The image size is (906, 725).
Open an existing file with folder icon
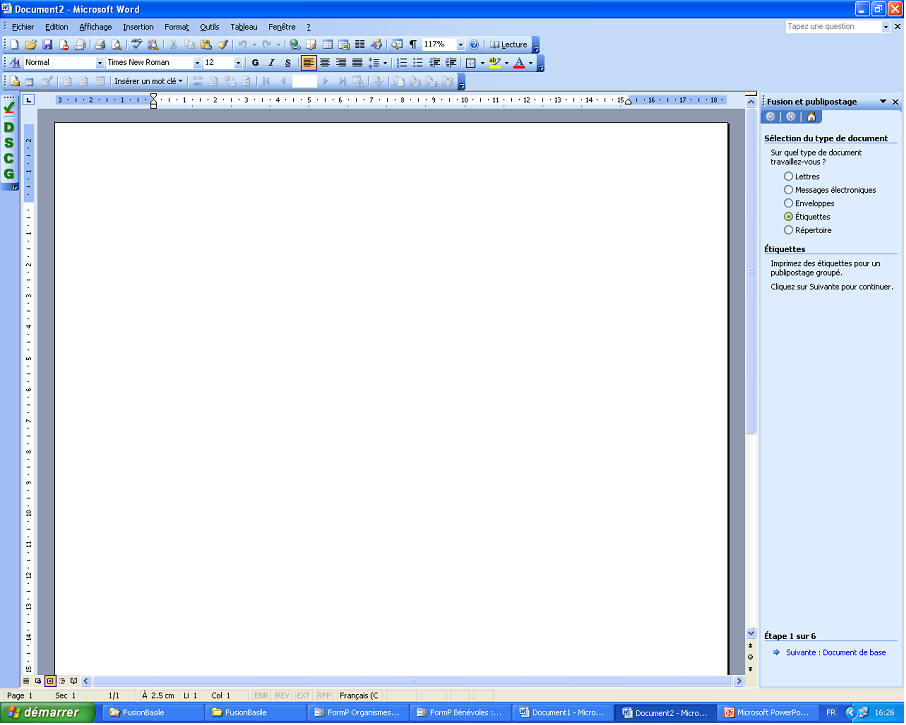[31, 44]
